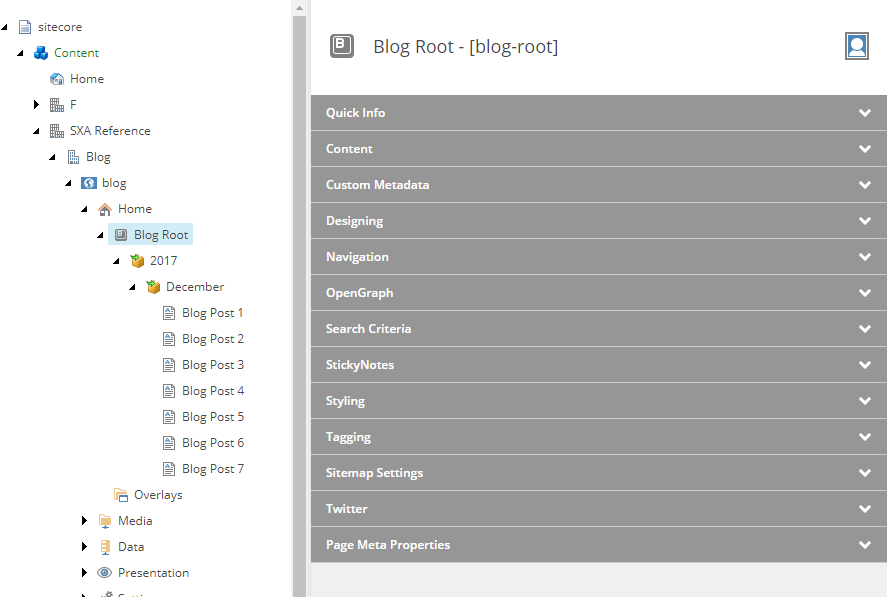Click the Overlays folder icon
The image size is (887, 597).
tap(120, 495)
